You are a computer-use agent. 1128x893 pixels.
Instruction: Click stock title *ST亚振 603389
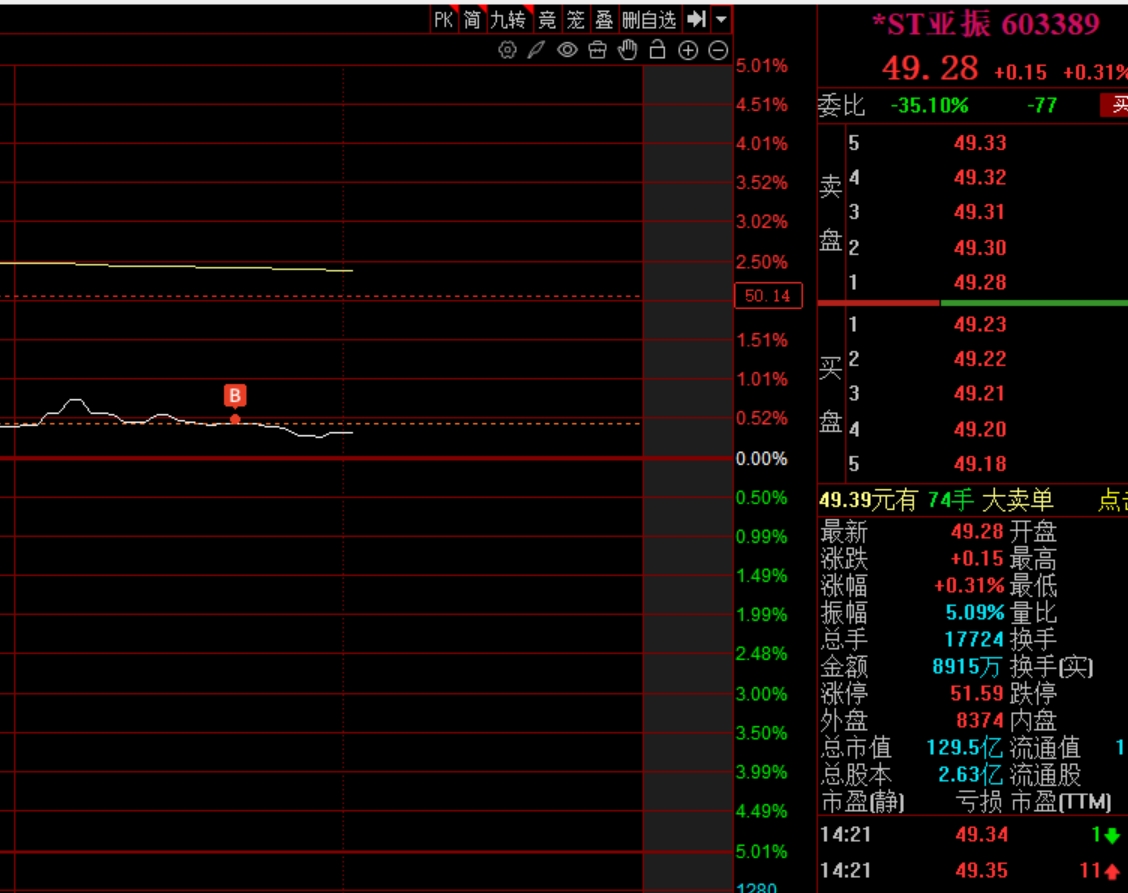pyautogui.click(x=986, y=24)
